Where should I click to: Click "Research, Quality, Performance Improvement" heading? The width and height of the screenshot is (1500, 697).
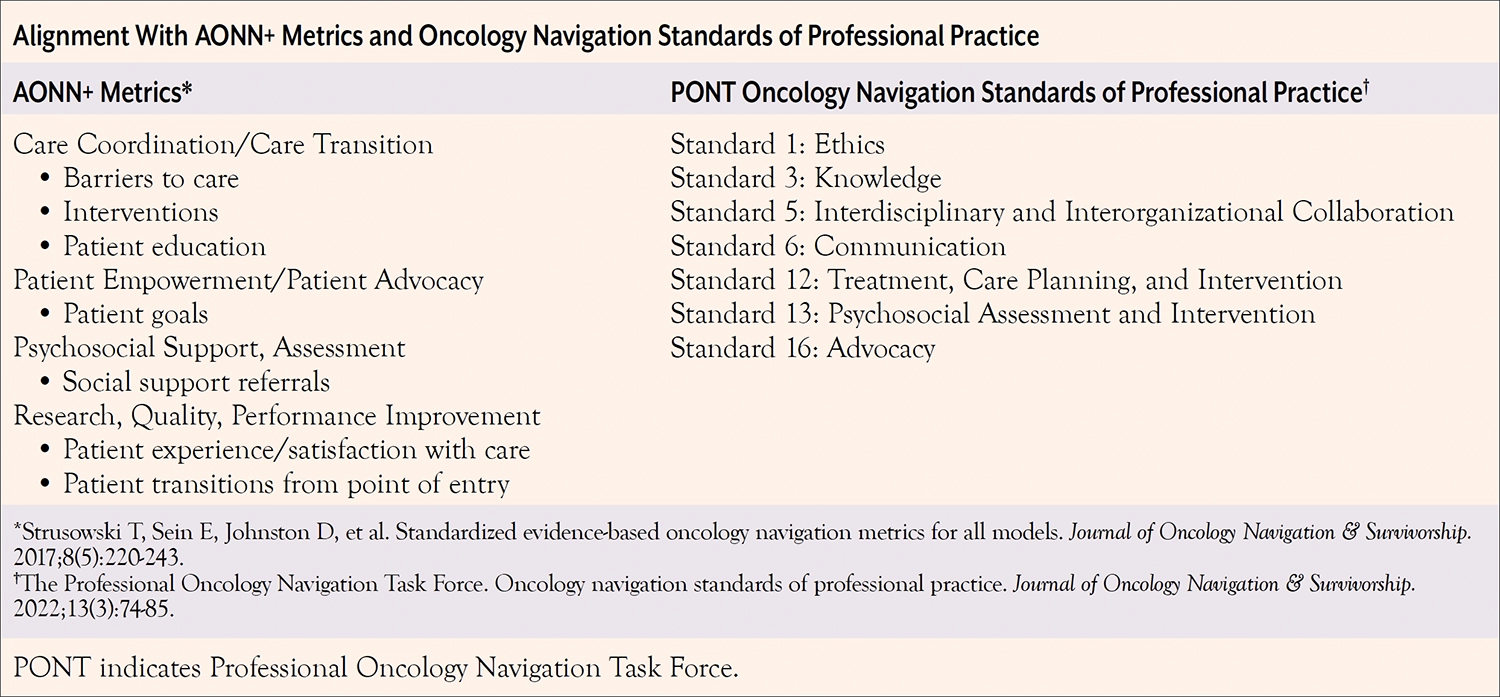click(277, 416)
